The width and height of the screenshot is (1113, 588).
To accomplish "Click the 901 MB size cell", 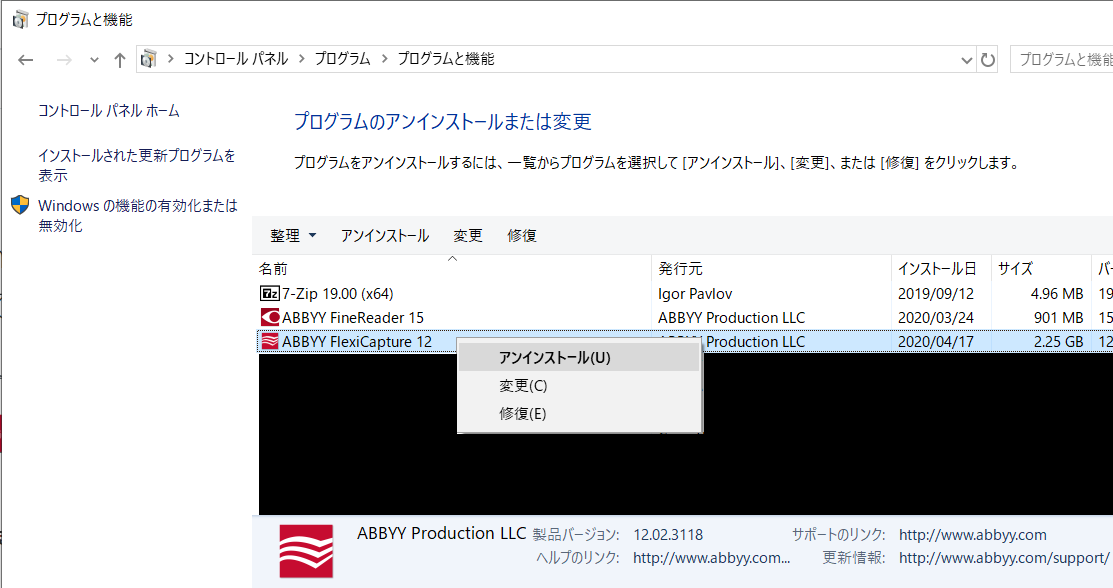I will [x=1058, y=317].
